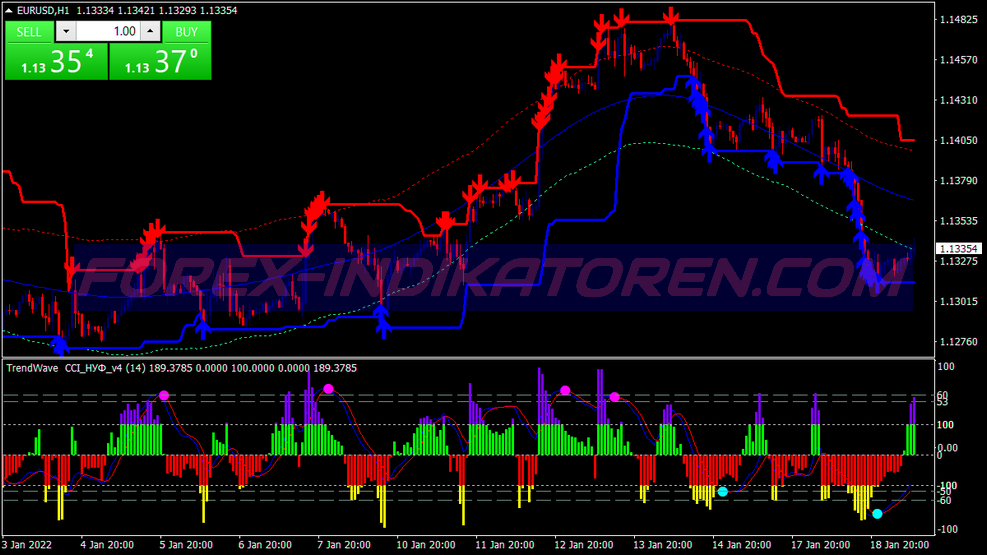Click the 1.14825 price scale label

959,20
